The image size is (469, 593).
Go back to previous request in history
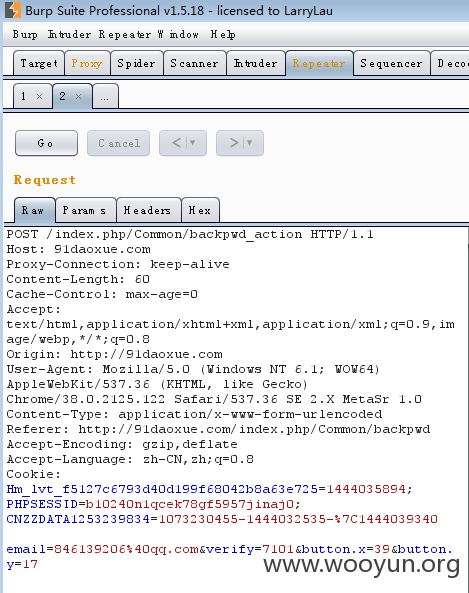click(177, 143)
